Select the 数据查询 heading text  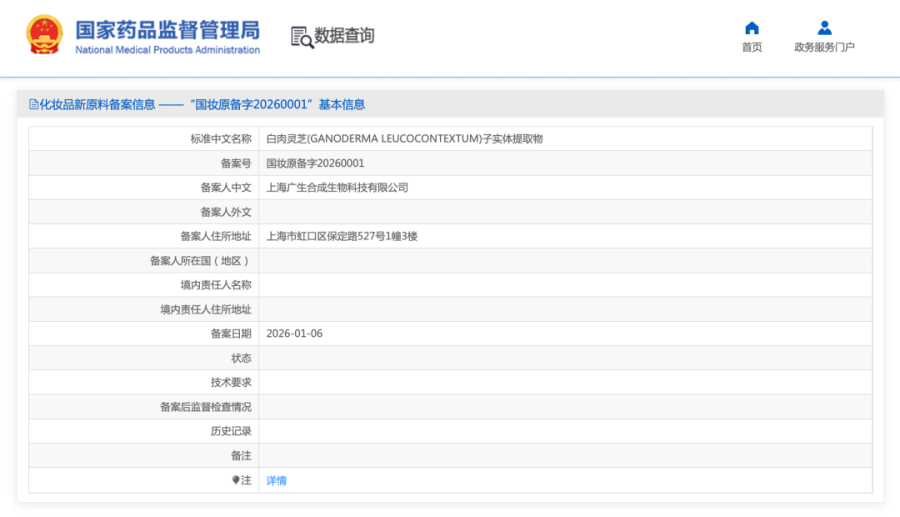pyautogui.click(x=344, y=35)
